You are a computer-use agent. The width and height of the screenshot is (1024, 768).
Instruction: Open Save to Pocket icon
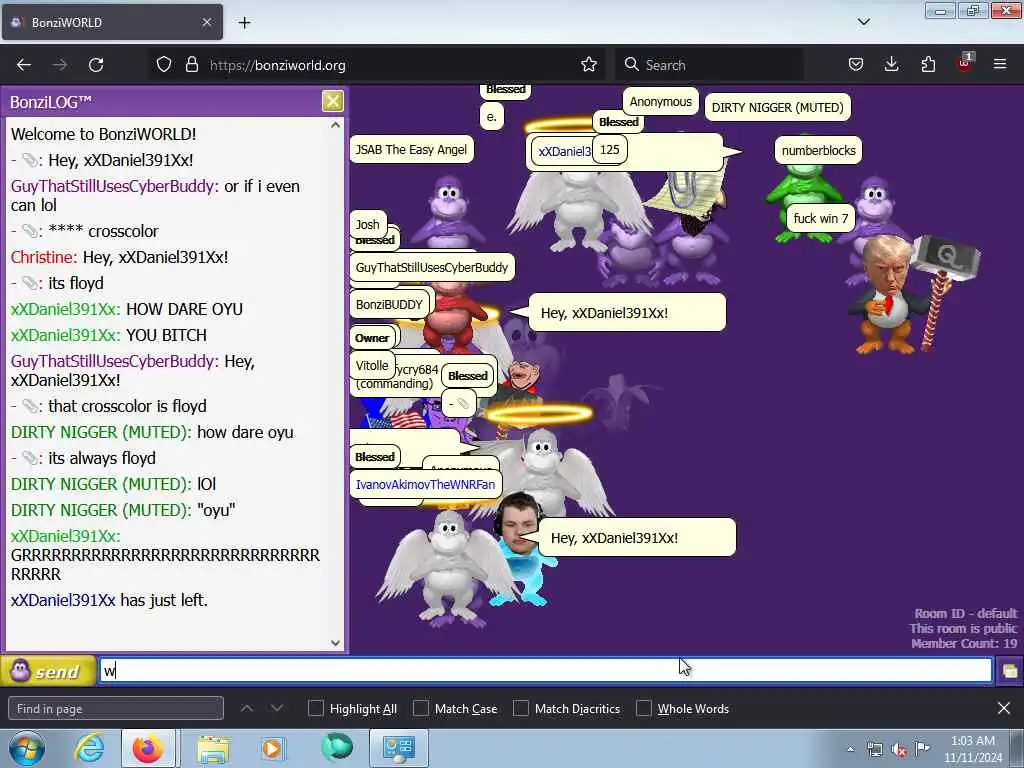tap(856, 65)
